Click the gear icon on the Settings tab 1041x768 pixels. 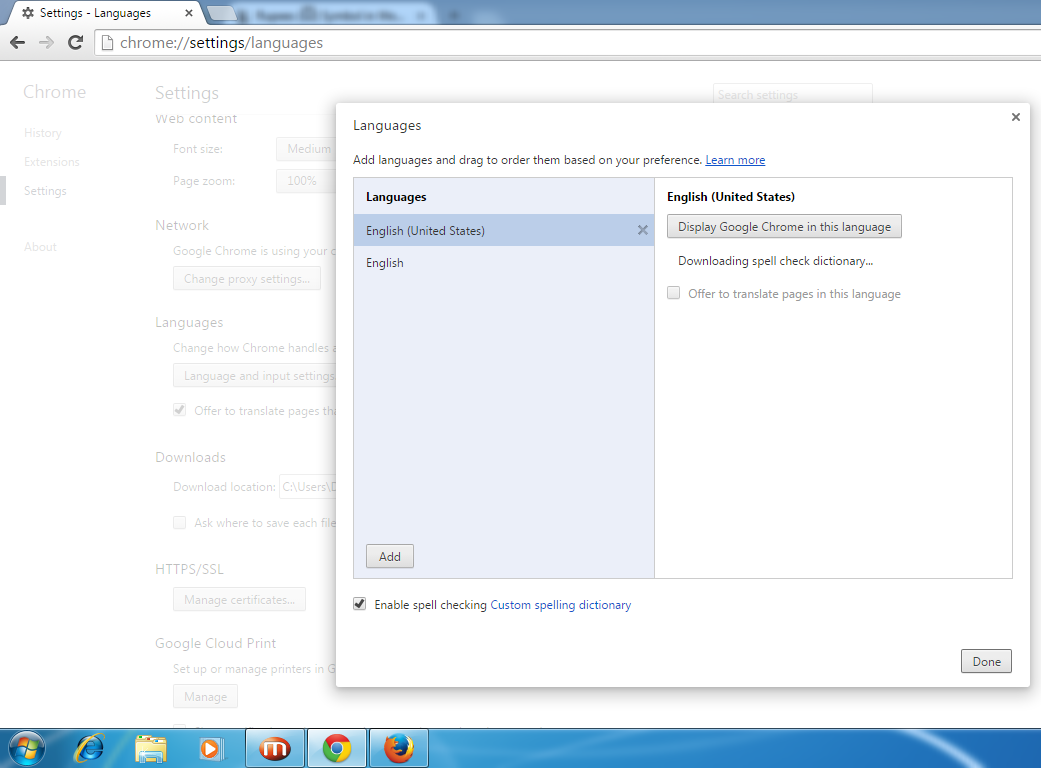[x=28, y=13]
